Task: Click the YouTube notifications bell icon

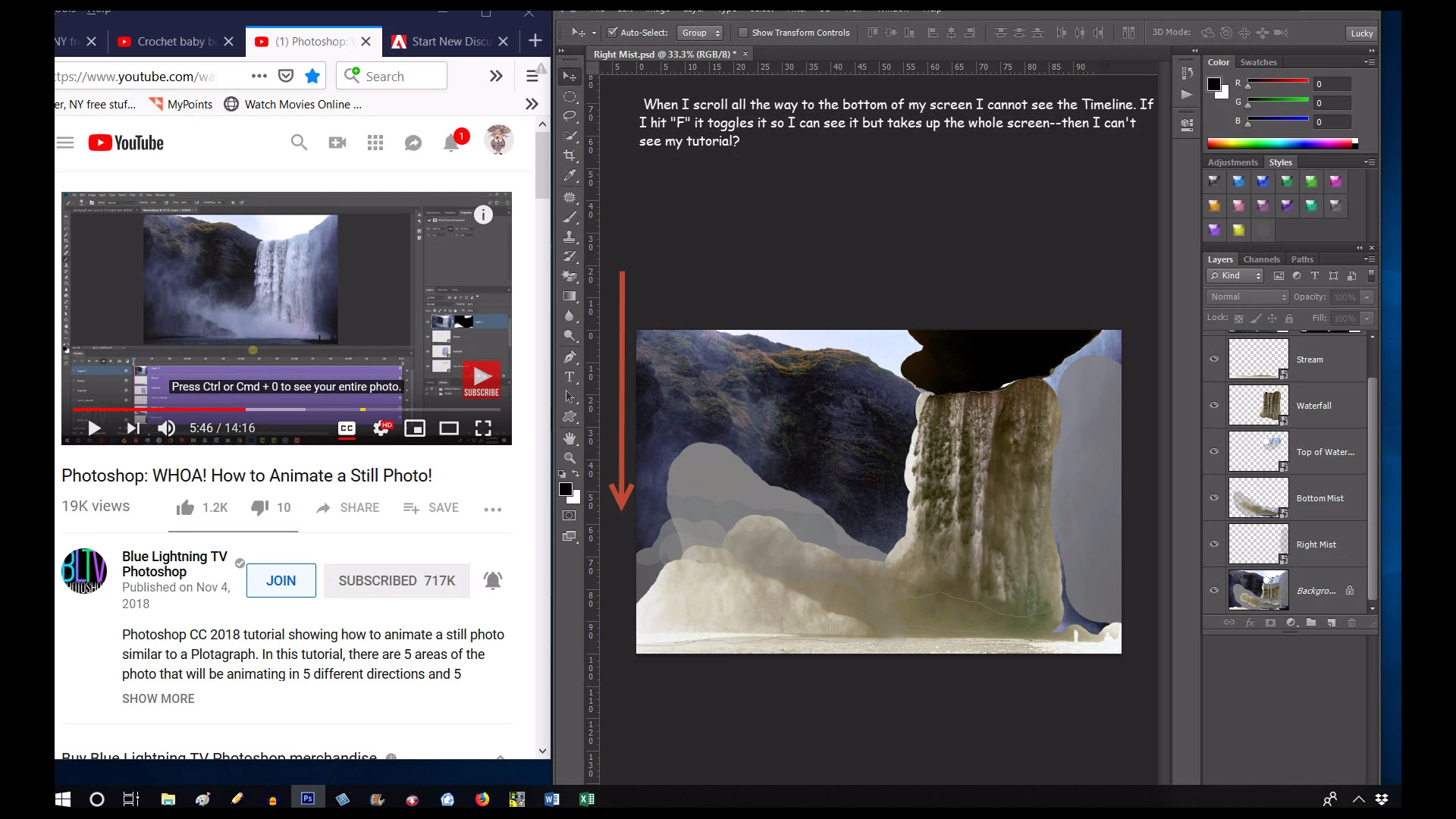Action: (x=452, y=143)
